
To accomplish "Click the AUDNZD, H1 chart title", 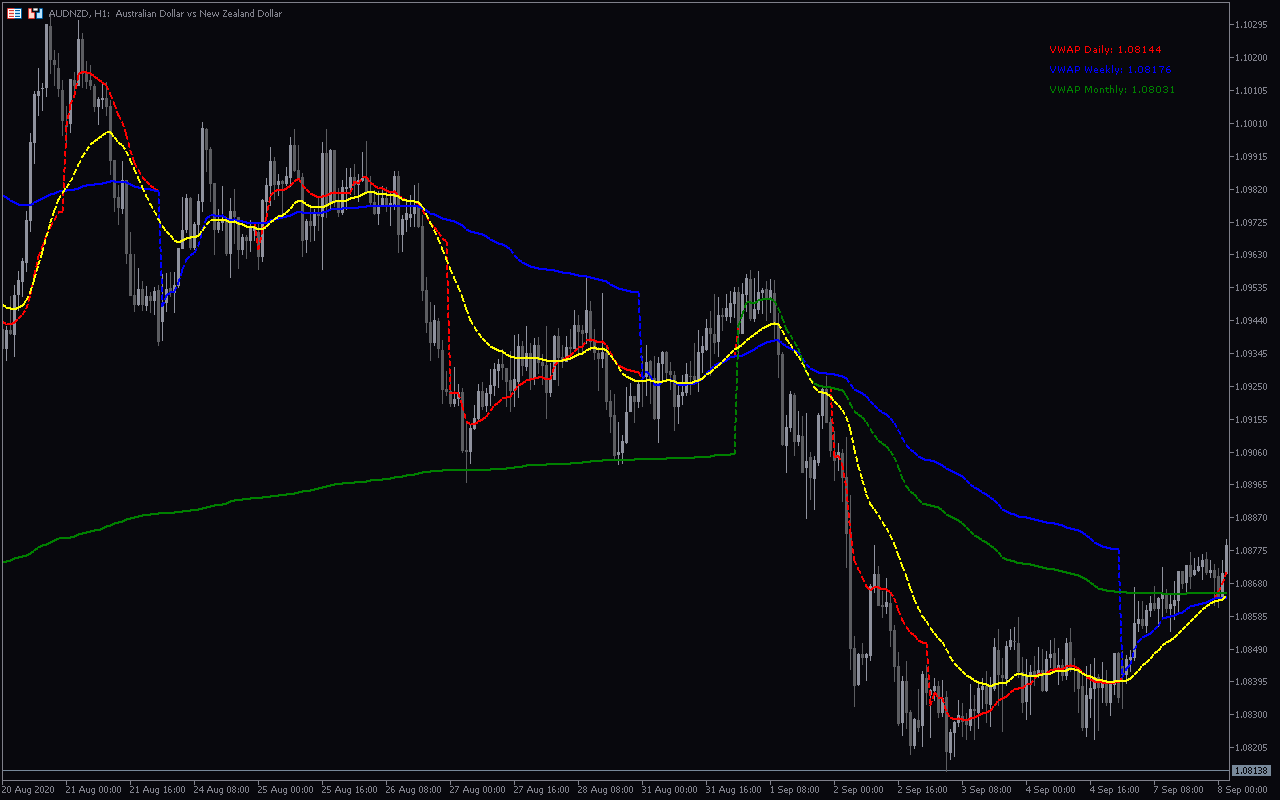I will tap(165, 14).
